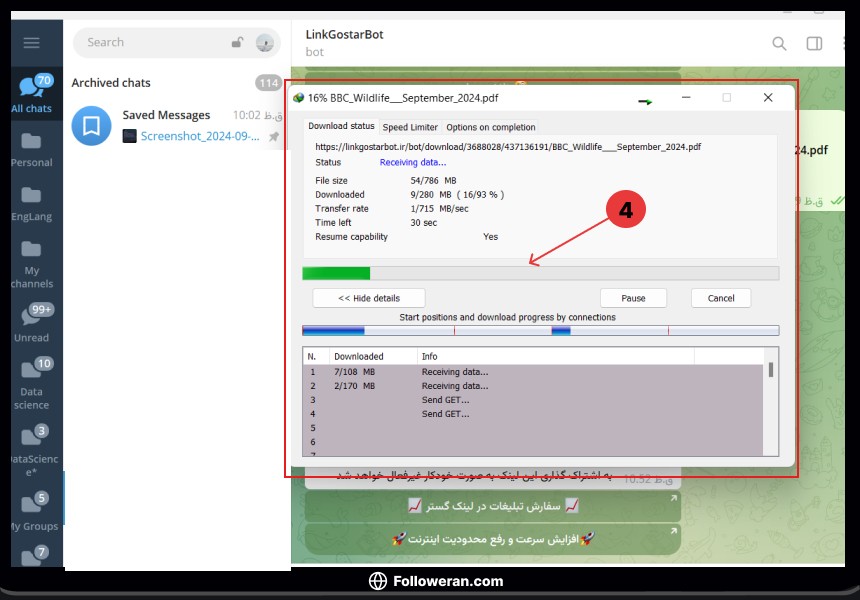The height and width of the screenshot is (600, 860).
Task: Select the All chats folder
Action: [31, 93]
